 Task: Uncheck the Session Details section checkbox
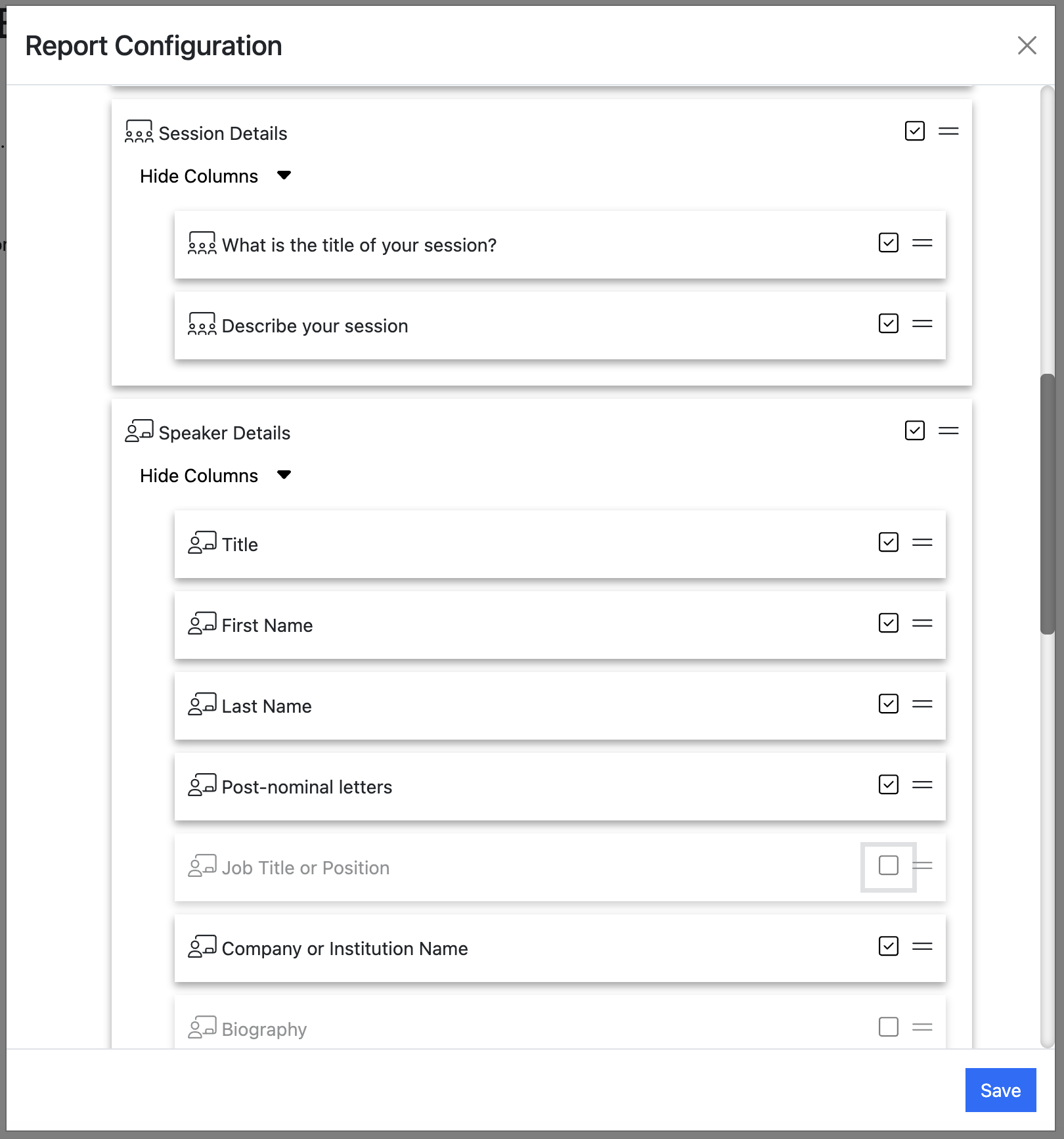pyautogui.click(x=914, y=131)
